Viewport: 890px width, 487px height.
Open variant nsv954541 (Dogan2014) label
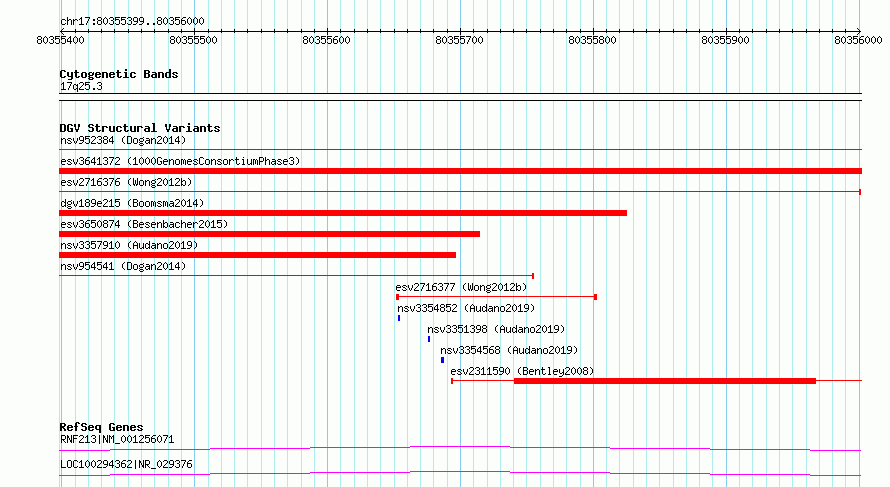[x=123, y=266]
